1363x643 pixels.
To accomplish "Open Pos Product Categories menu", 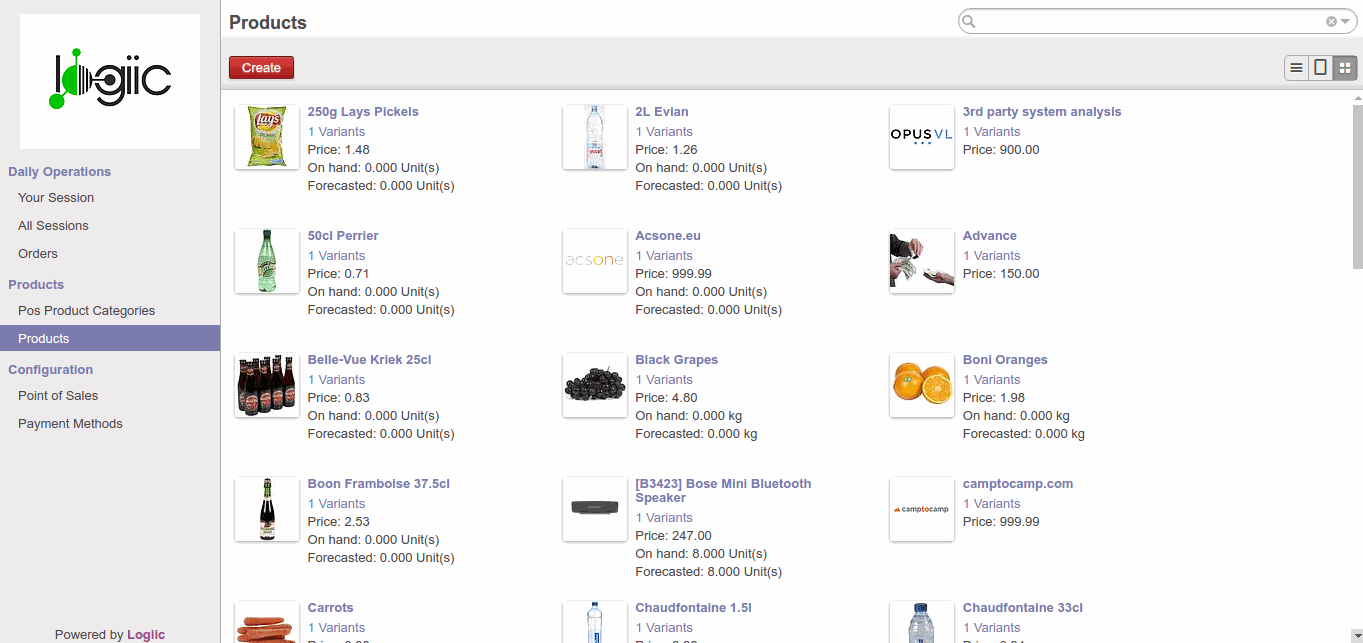I will (x=86, y=311).
